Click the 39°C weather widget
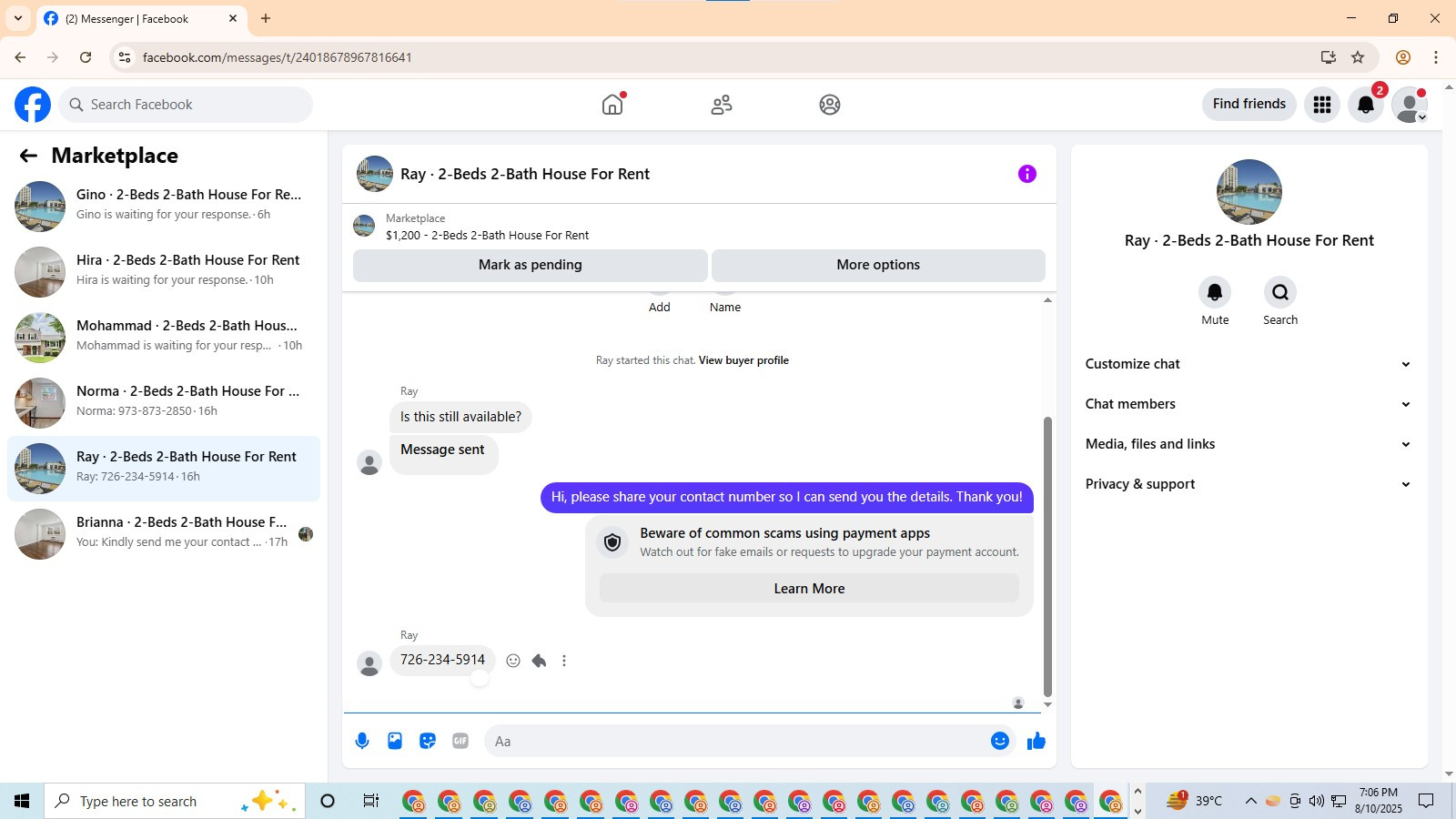The height and width of the screenshot is (819, 1456). pos(1195,801)
